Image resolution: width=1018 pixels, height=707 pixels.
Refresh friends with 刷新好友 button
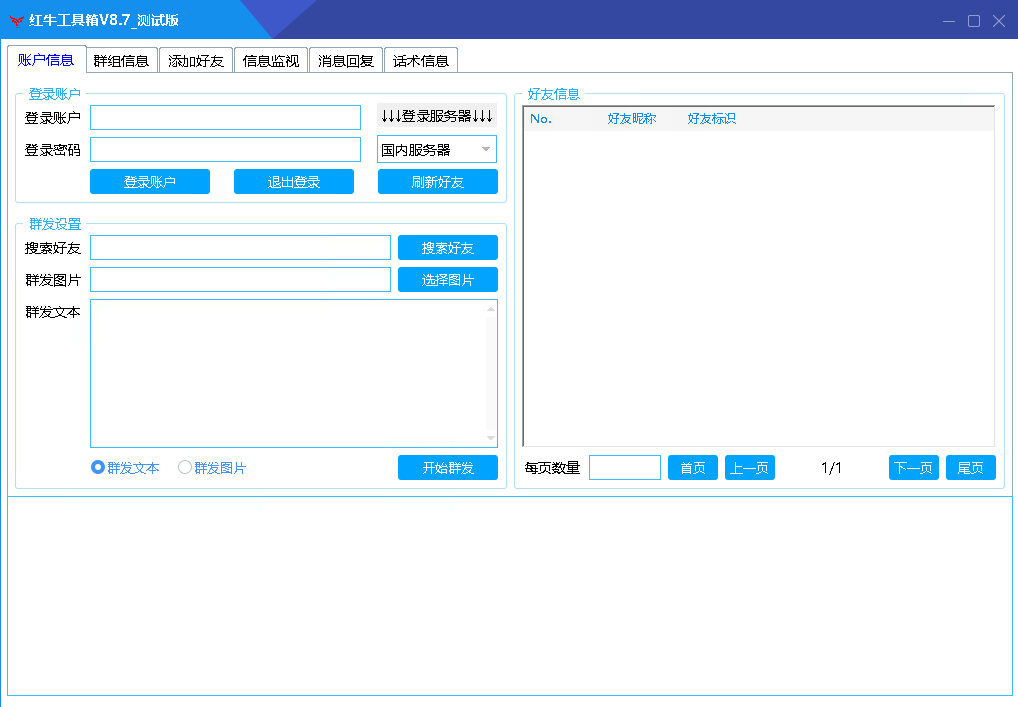[x=437, y=182]
